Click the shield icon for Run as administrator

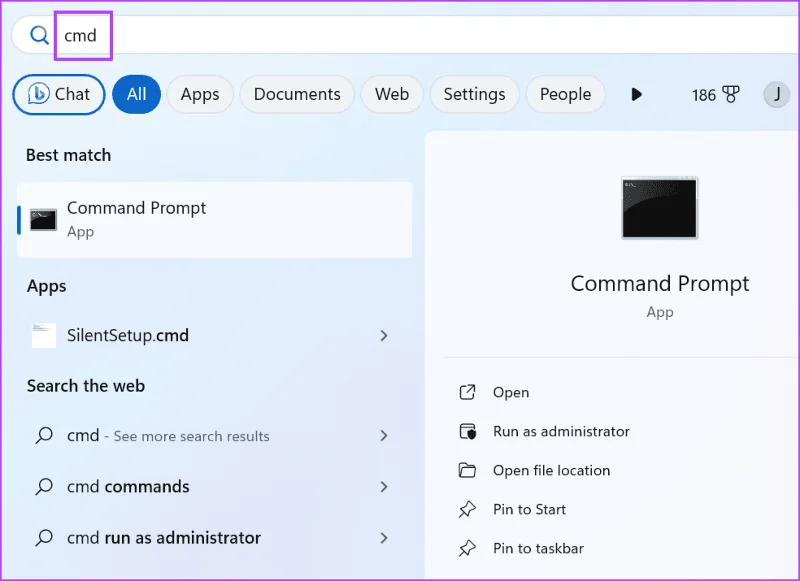(x=467, y=432)
